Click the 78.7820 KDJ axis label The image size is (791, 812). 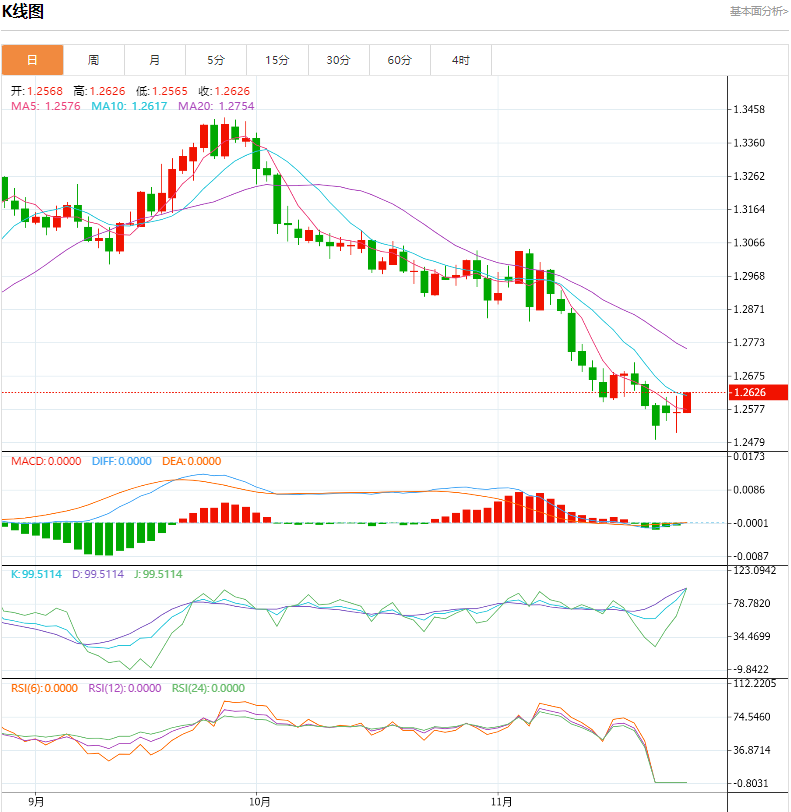(752, 603)
